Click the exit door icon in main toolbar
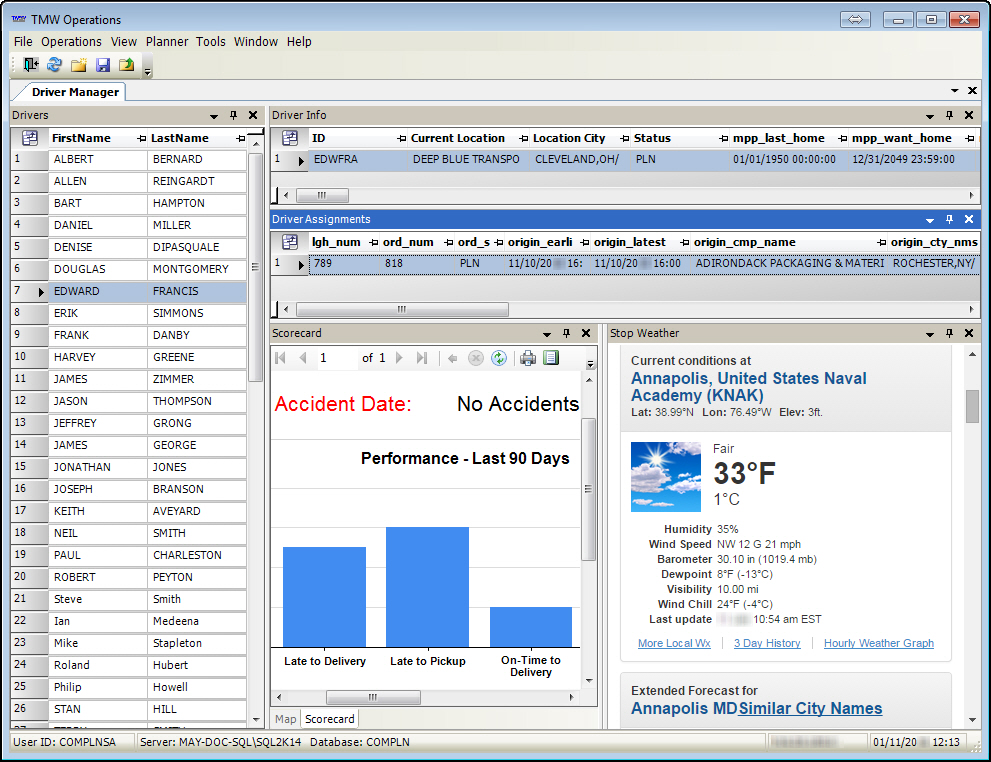This screenshot has height=762, width=991. 31,65
